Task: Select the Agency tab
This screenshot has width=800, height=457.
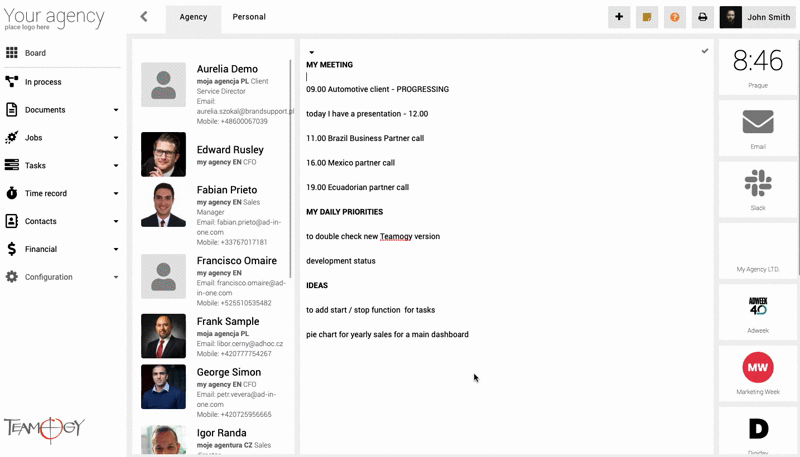Action: (193, 17)
